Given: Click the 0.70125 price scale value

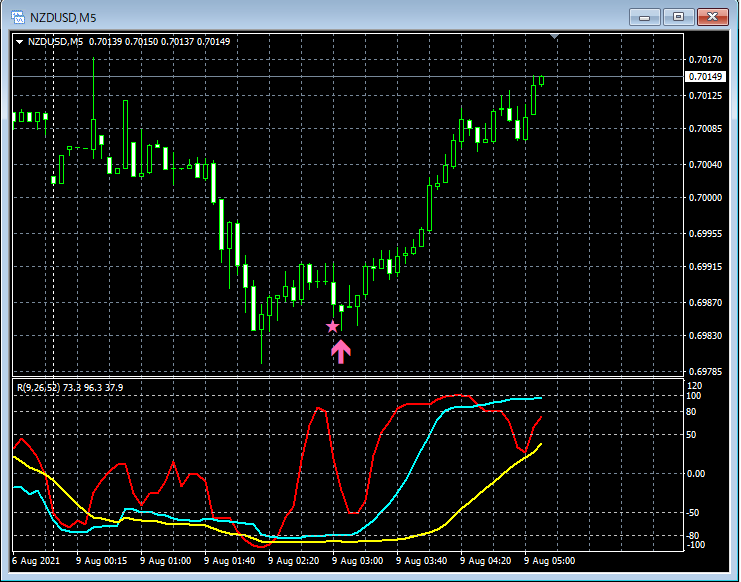Looking at the screenshot, I should point(706,95).
